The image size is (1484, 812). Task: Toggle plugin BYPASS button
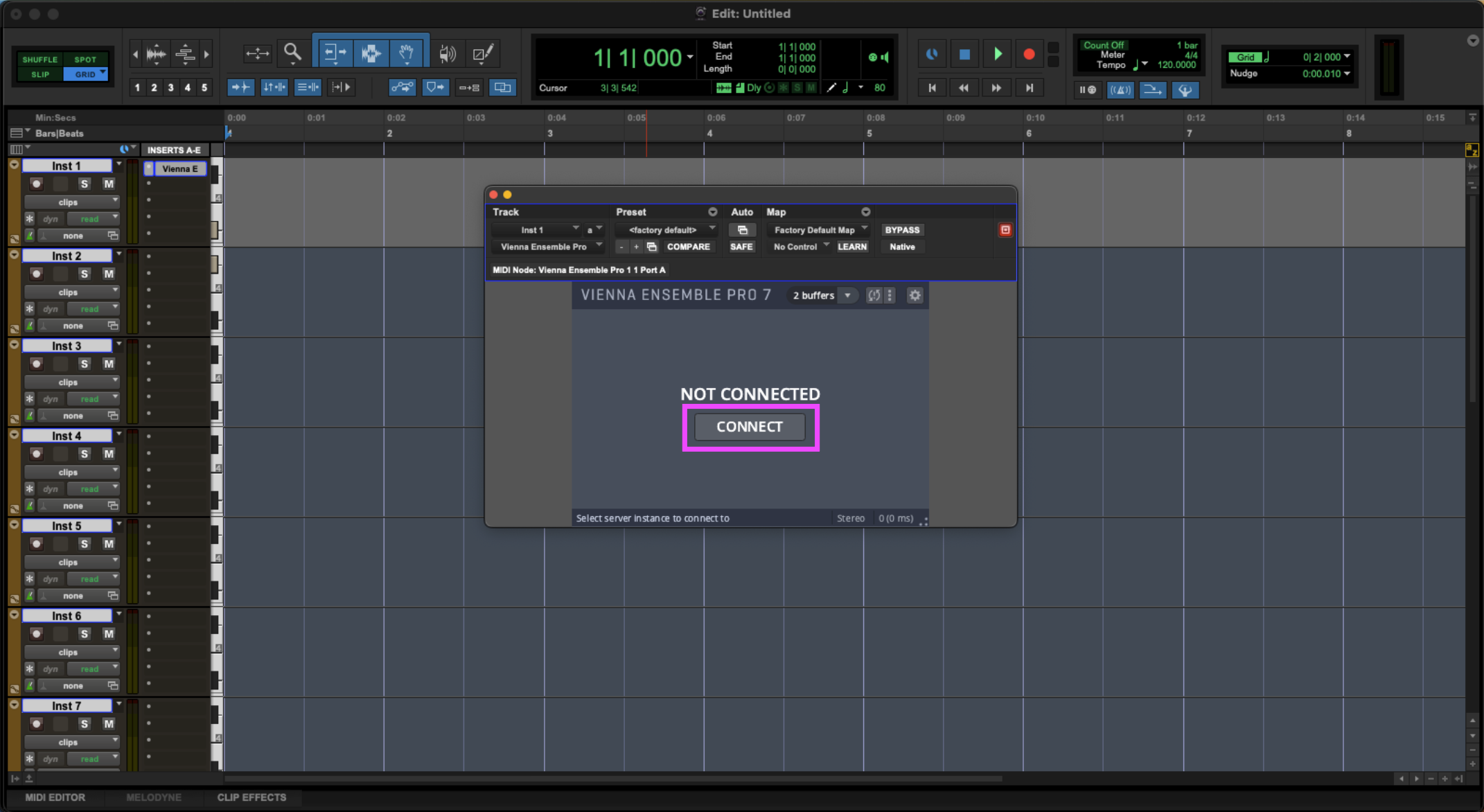(x=902, y=230)
